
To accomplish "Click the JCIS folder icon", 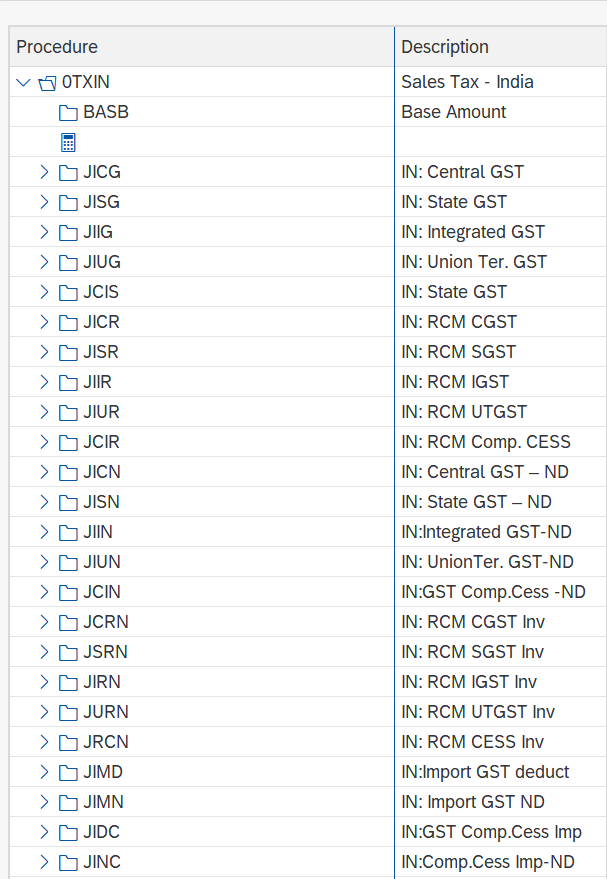I will 68,293.
